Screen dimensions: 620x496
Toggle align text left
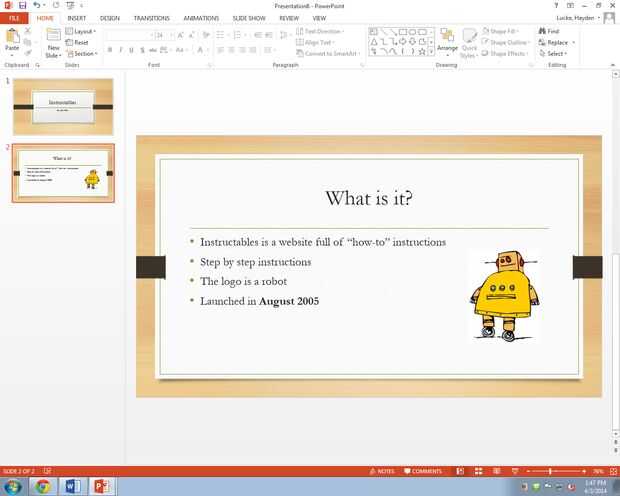220,50
